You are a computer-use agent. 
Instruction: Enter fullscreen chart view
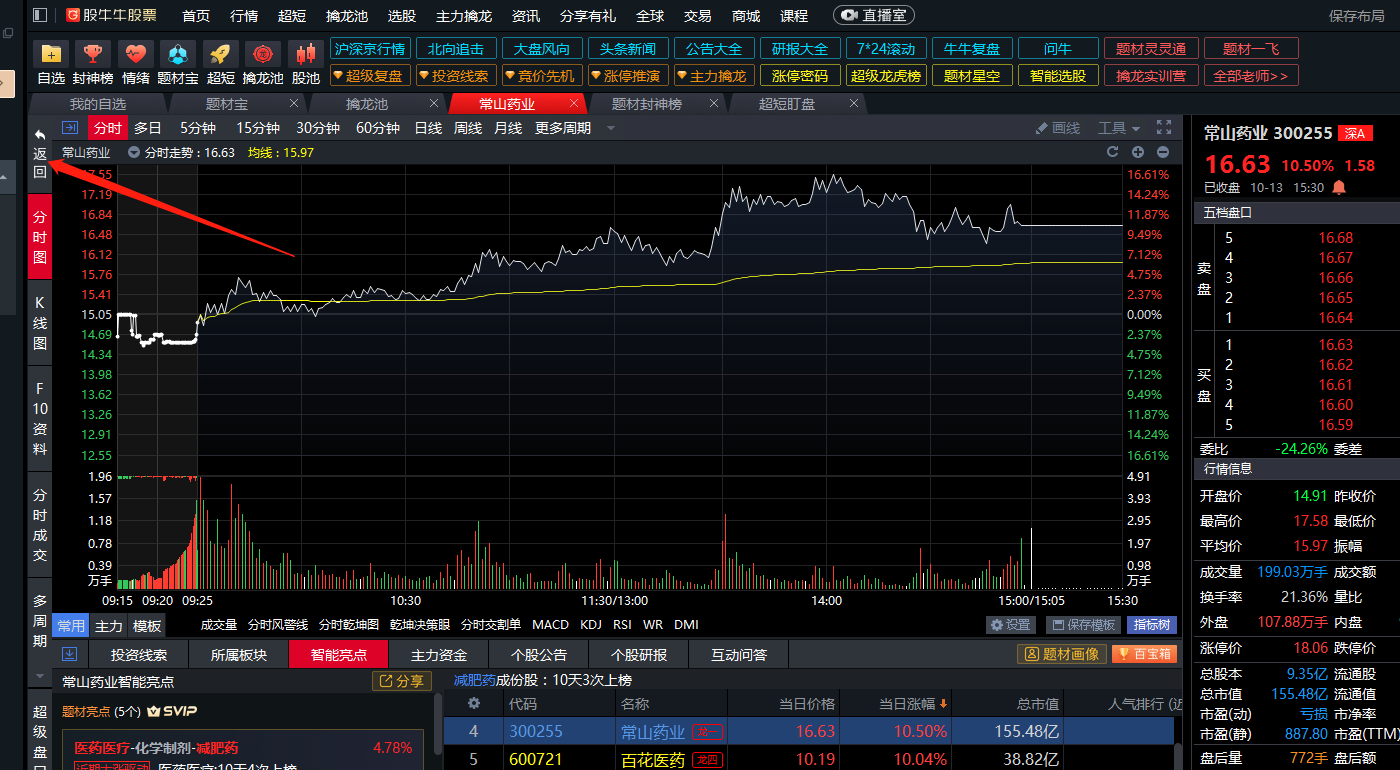(1164, 127)
